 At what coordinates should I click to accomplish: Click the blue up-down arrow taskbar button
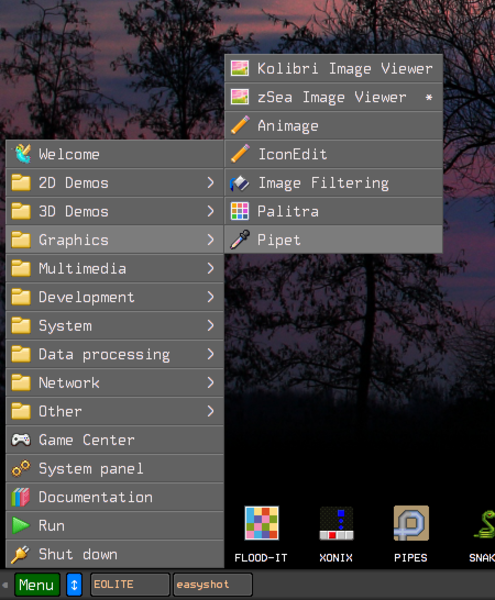[75, 585]
